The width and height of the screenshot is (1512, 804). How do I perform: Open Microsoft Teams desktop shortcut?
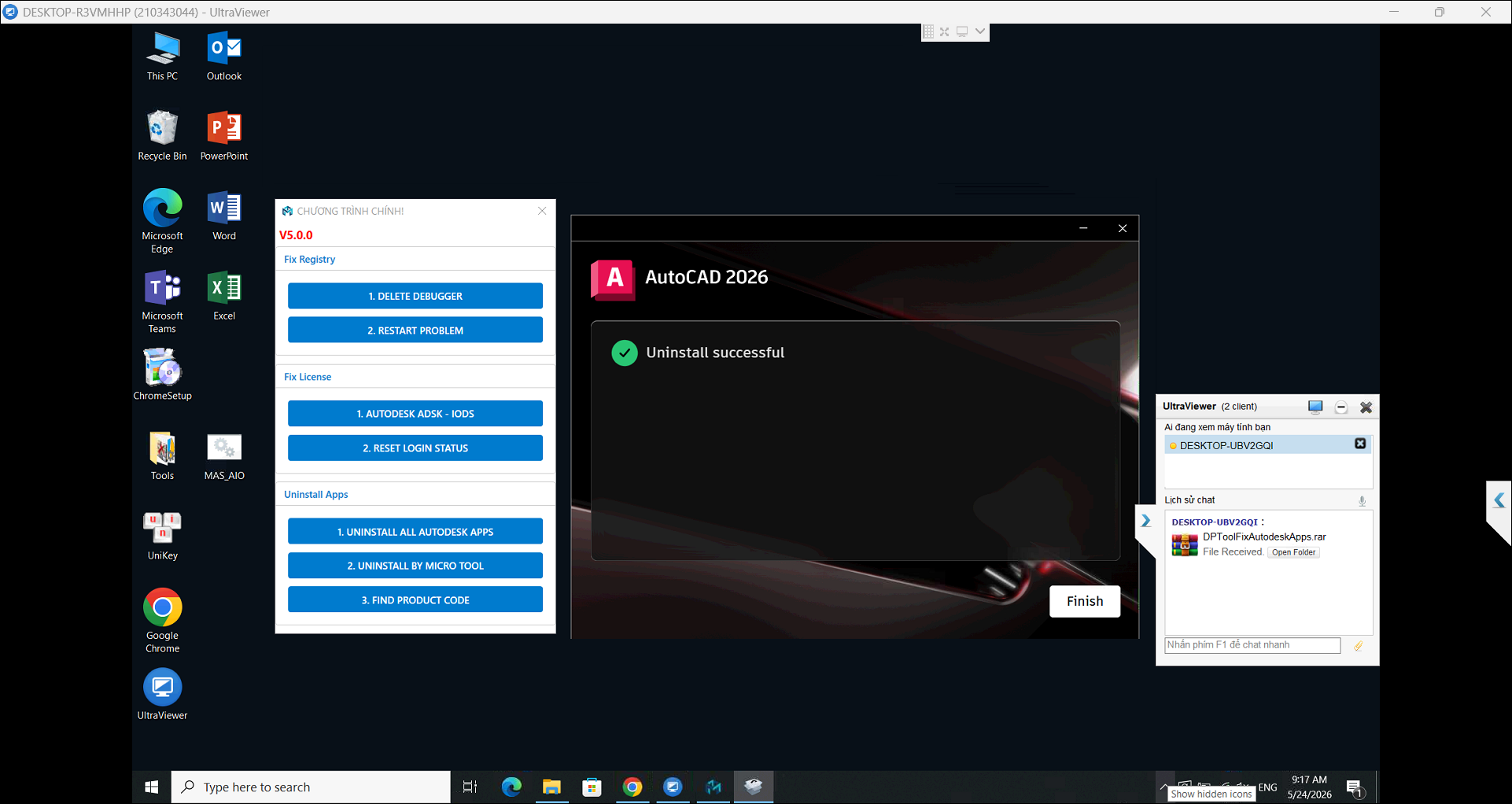[163, 301]
